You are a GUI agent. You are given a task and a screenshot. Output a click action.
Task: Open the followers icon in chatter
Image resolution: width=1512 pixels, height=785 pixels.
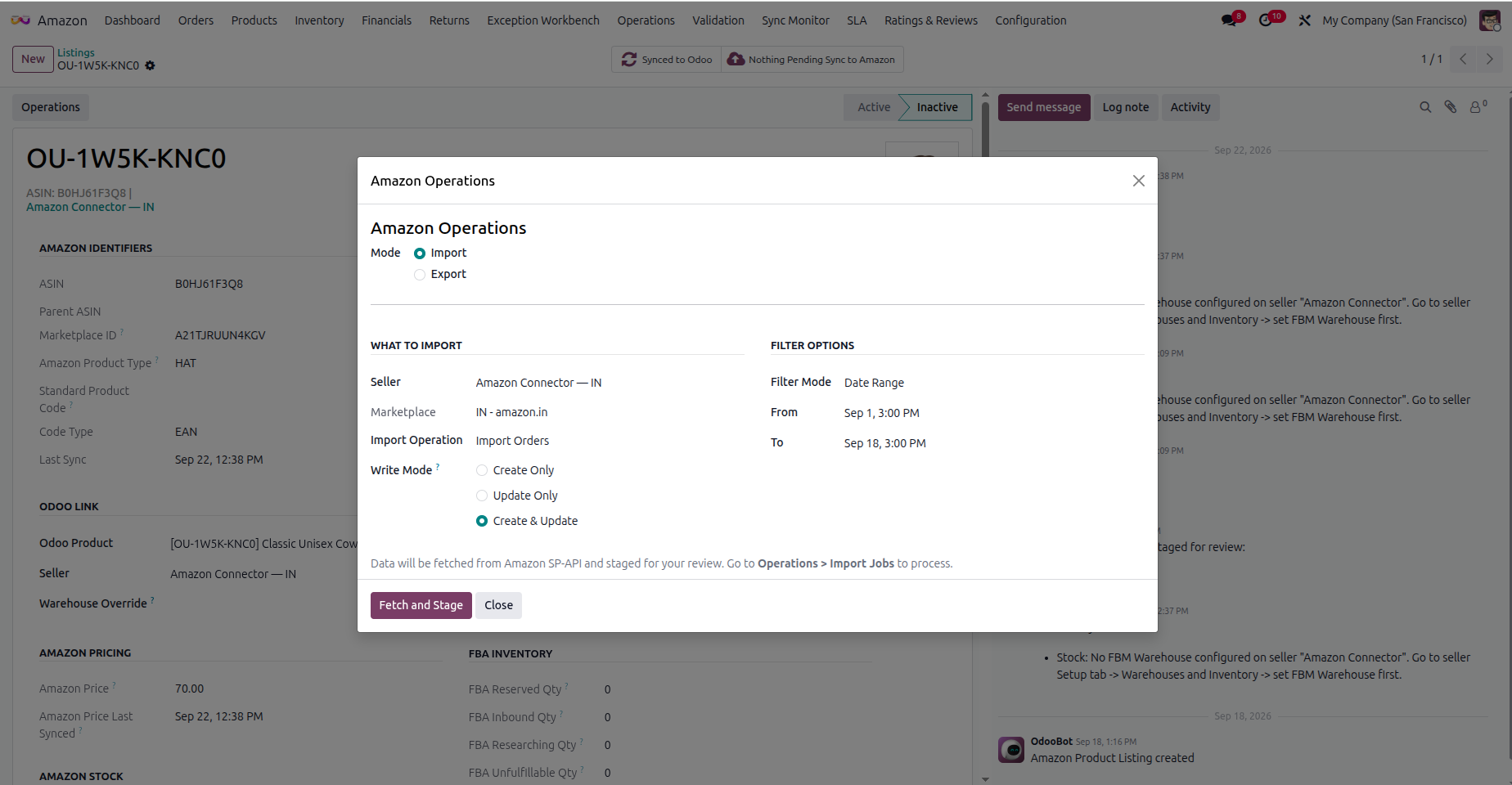(x=1478, y=107)
